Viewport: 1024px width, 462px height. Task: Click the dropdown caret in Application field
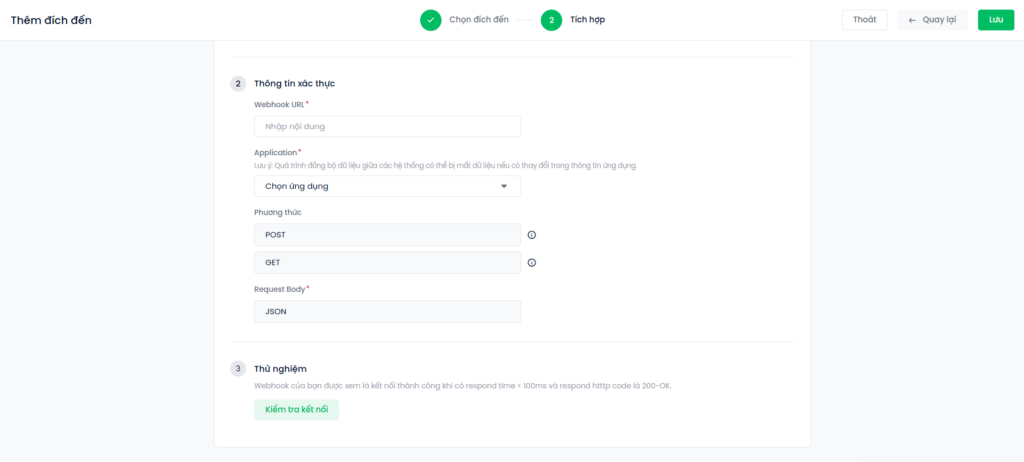tap(504, 186)
